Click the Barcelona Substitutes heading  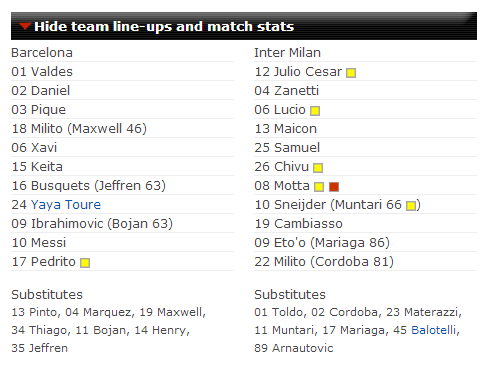[47, 295]
